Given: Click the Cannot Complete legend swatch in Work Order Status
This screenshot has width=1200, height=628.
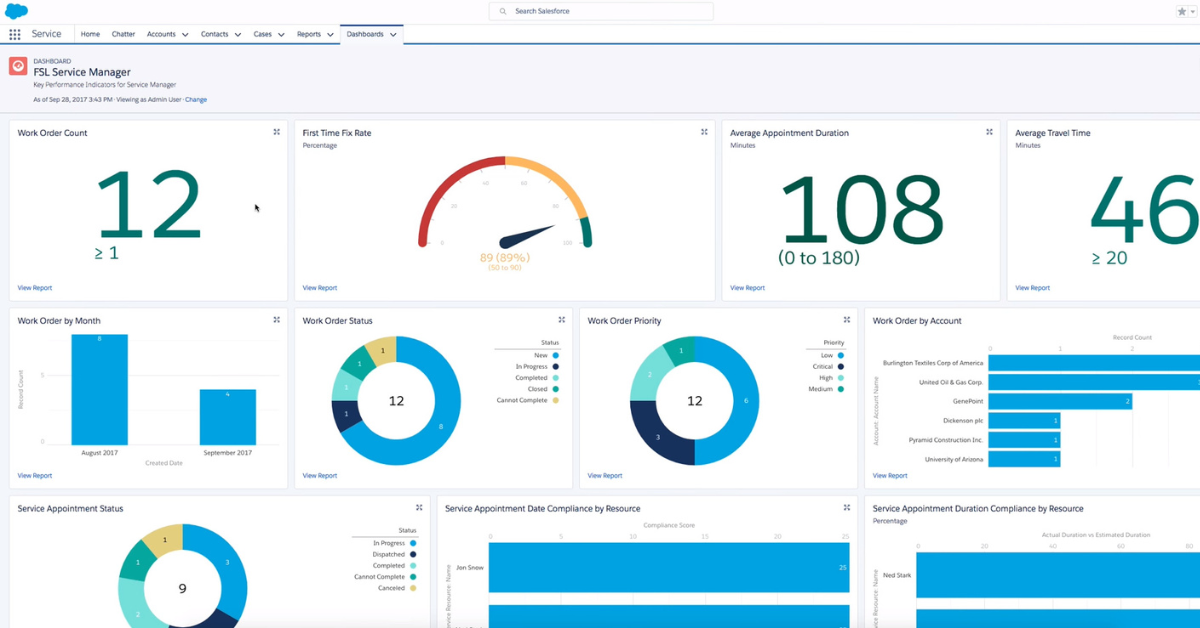Looking at the screenshot, I should click(x=555, y=400).
